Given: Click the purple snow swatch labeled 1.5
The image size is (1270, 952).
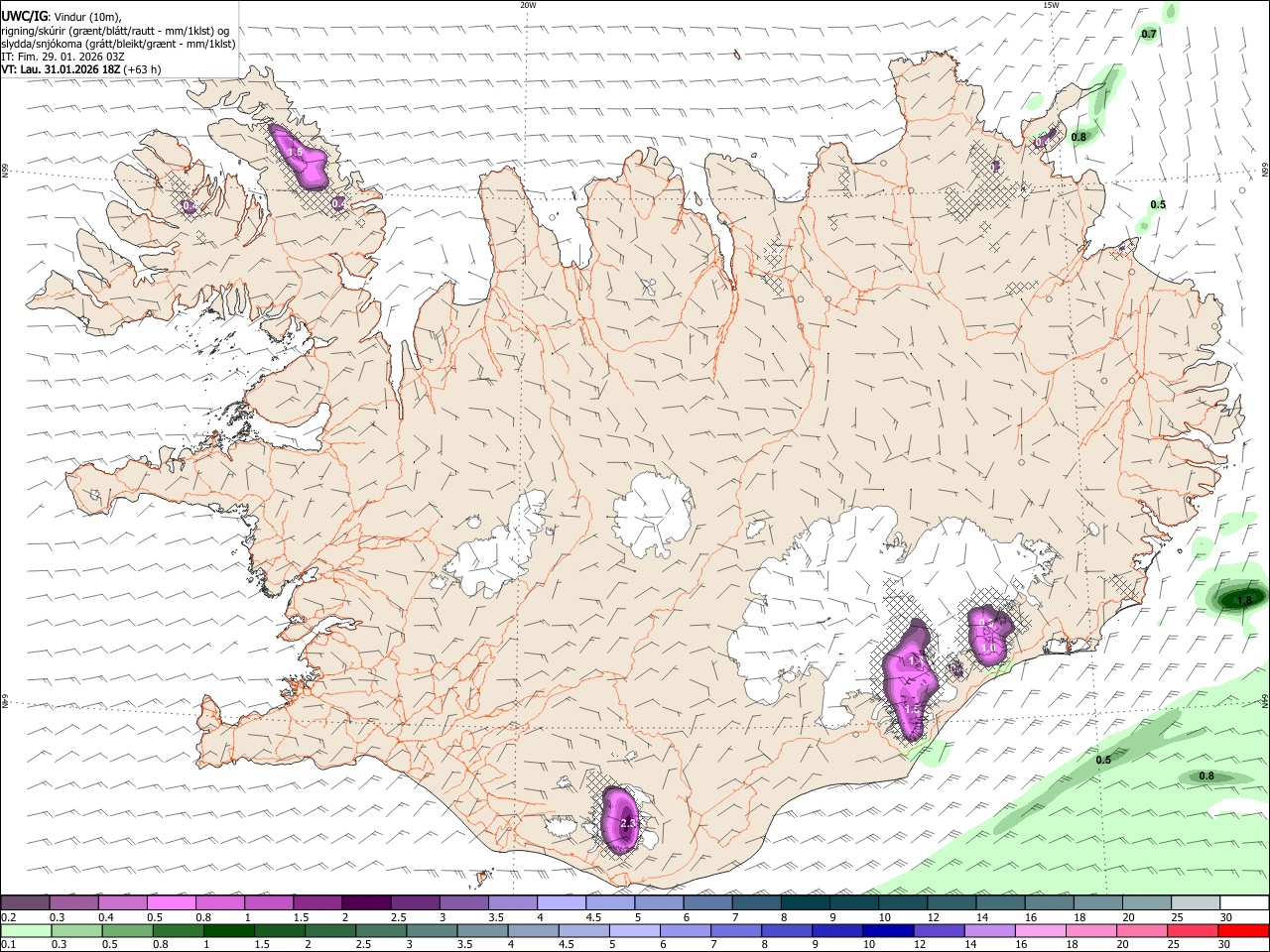Looking at the screenshot, I should click(x=318, y=902).
